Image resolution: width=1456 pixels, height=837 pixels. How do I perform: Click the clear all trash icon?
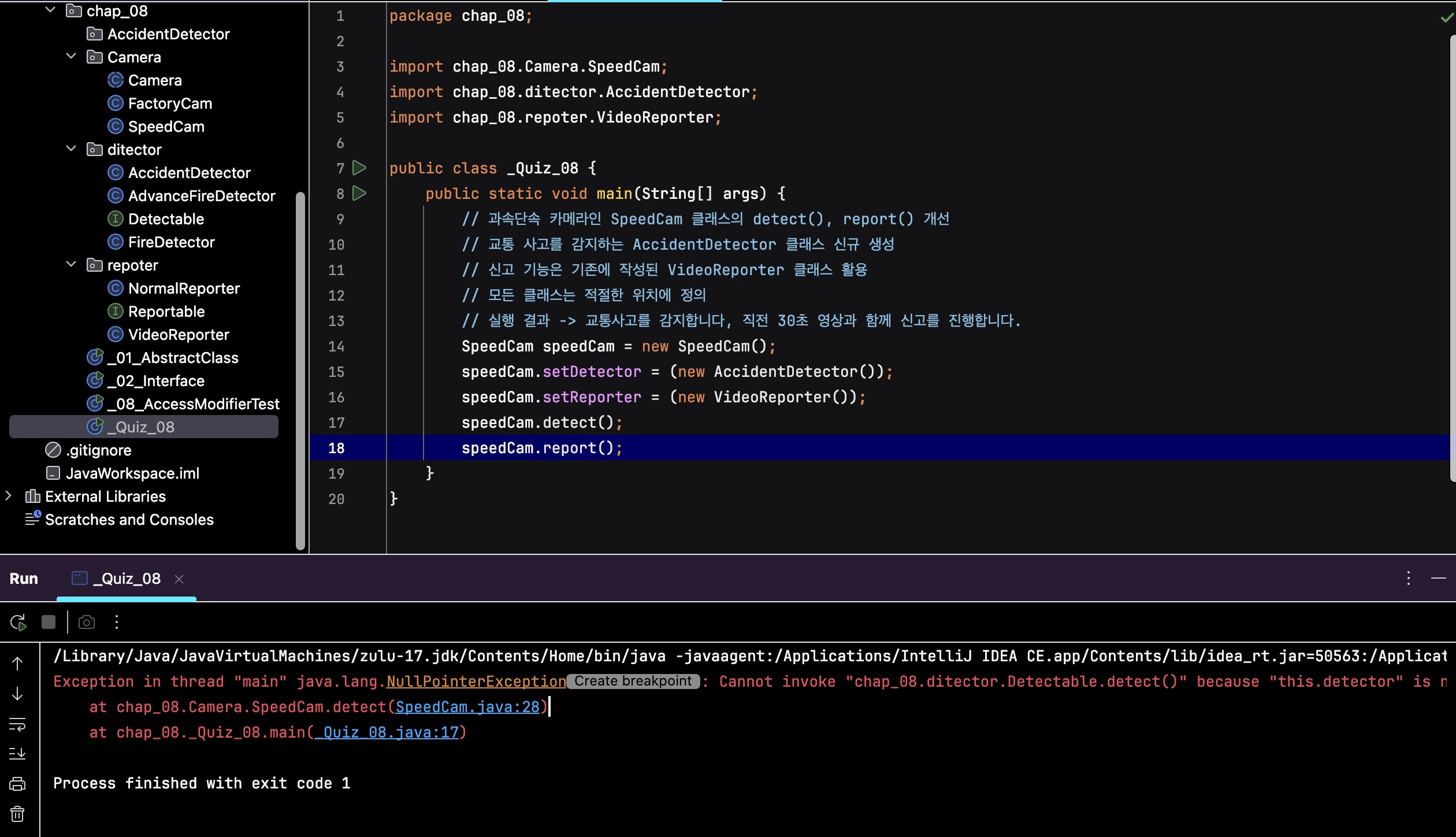click(17, 814)
